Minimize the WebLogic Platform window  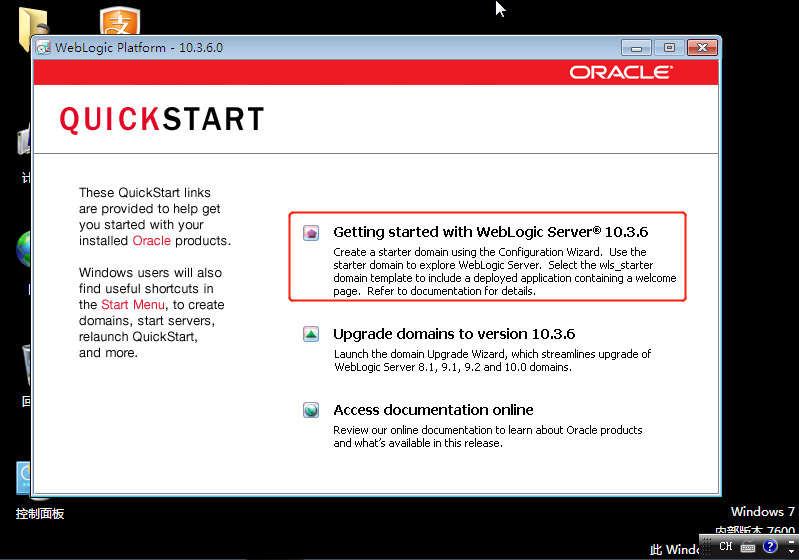pyautogui.click(x=636, y=48)
